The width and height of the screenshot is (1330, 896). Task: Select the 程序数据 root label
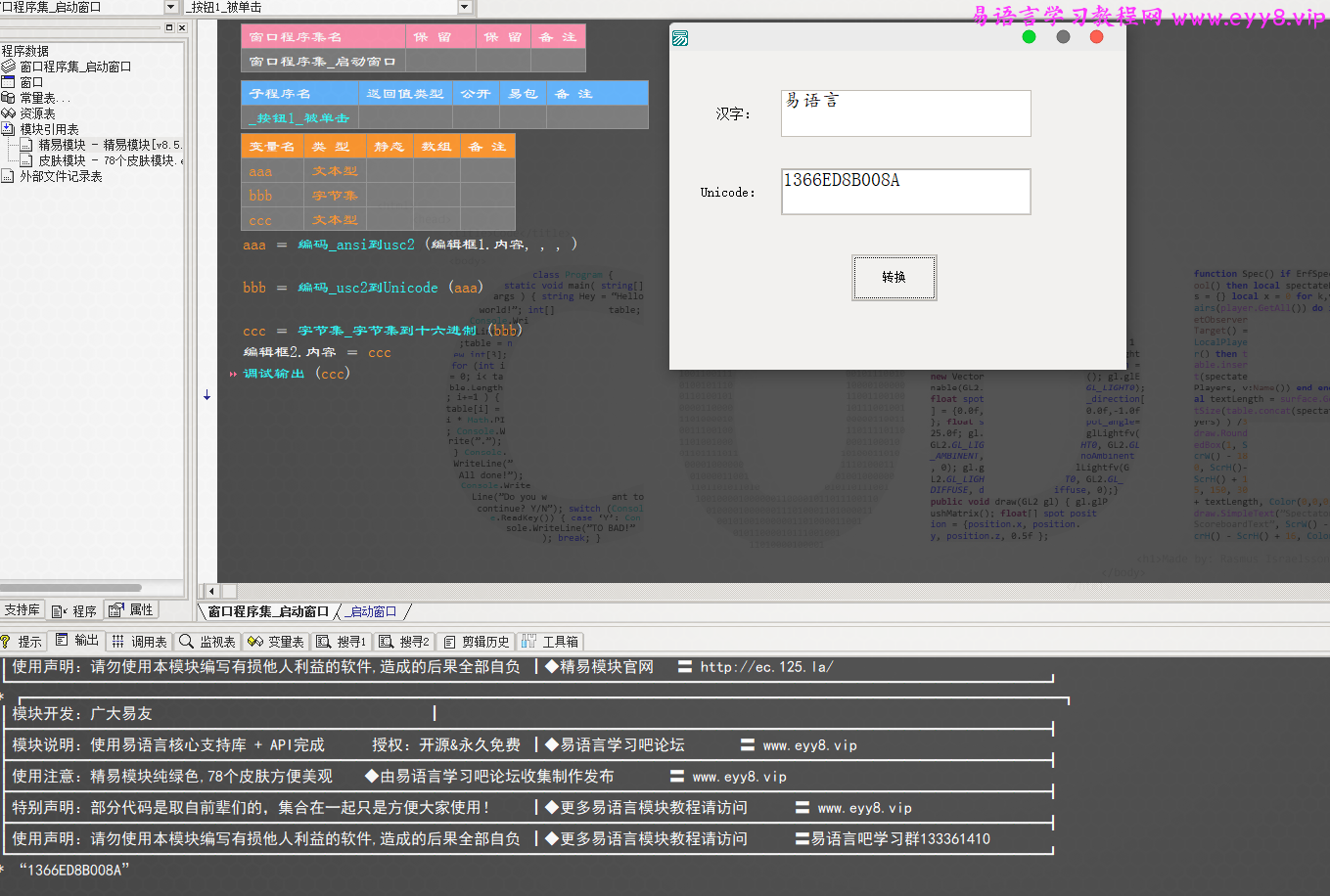tap(25, 51)
